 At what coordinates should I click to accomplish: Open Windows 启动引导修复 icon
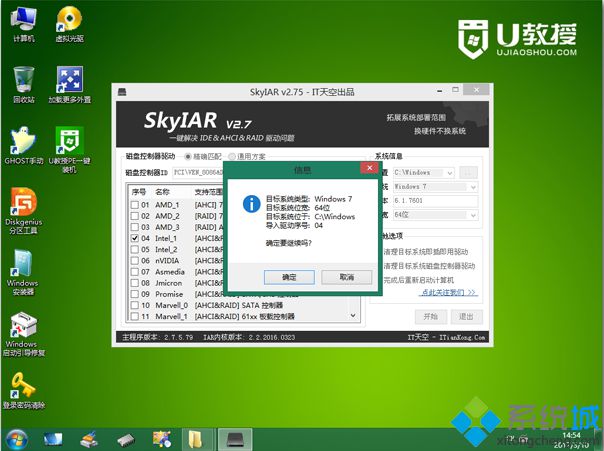coord(24,334)
